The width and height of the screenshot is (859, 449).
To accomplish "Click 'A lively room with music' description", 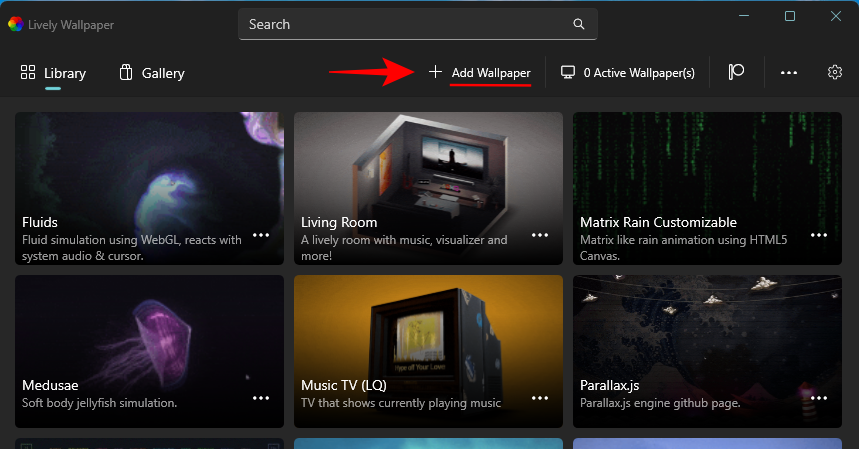I will pos(404,247).
